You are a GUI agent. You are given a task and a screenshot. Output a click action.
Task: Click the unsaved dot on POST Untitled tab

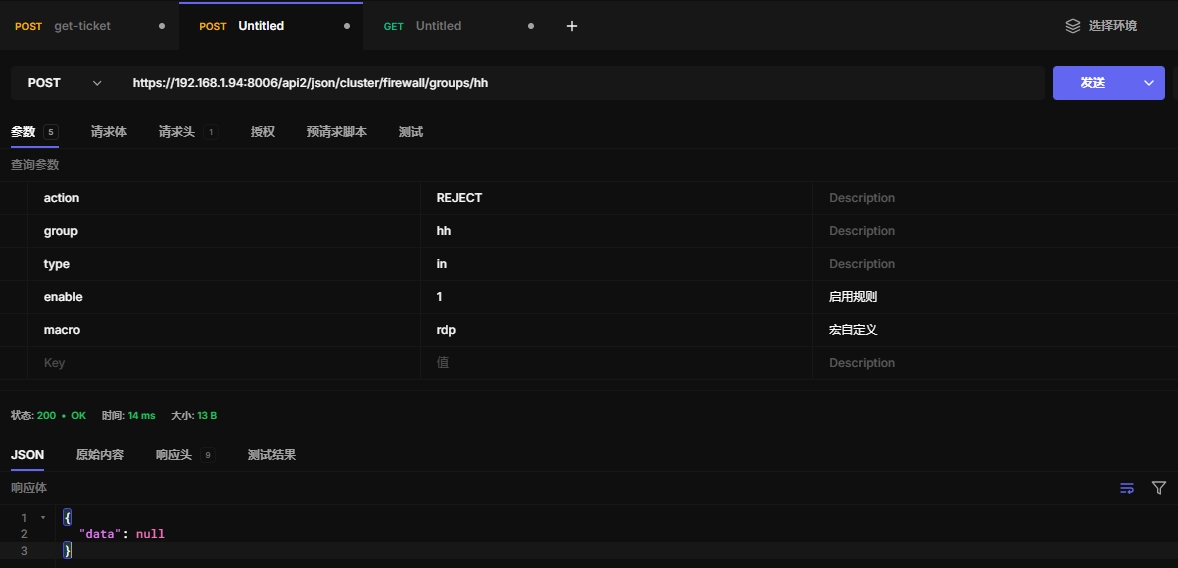[x=347, y=26]
